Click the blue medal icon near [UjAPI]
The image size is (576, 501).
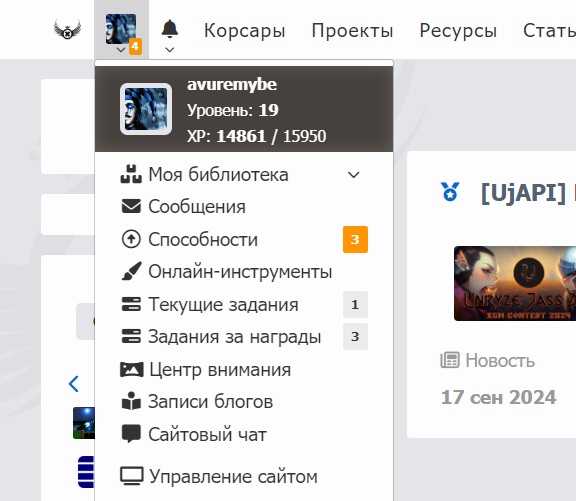pos(450,191)
